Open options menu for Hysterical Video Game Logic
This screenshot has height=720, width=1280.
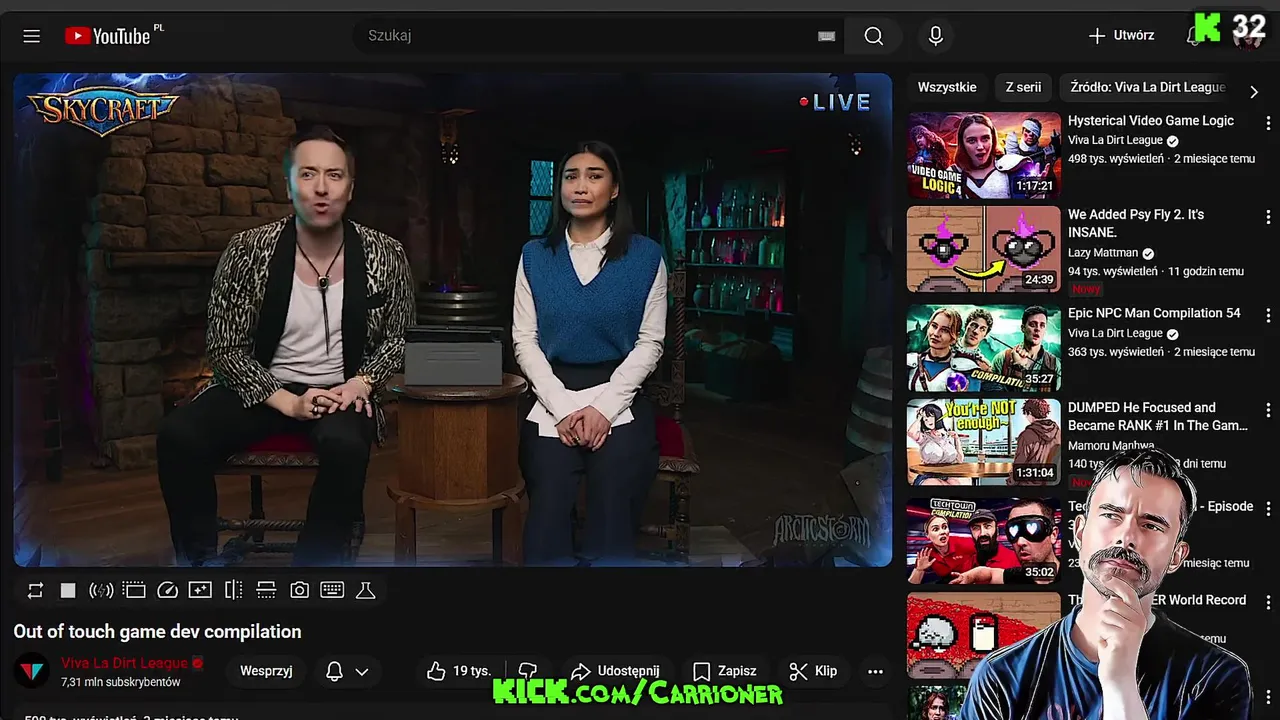click(1268, 122)
